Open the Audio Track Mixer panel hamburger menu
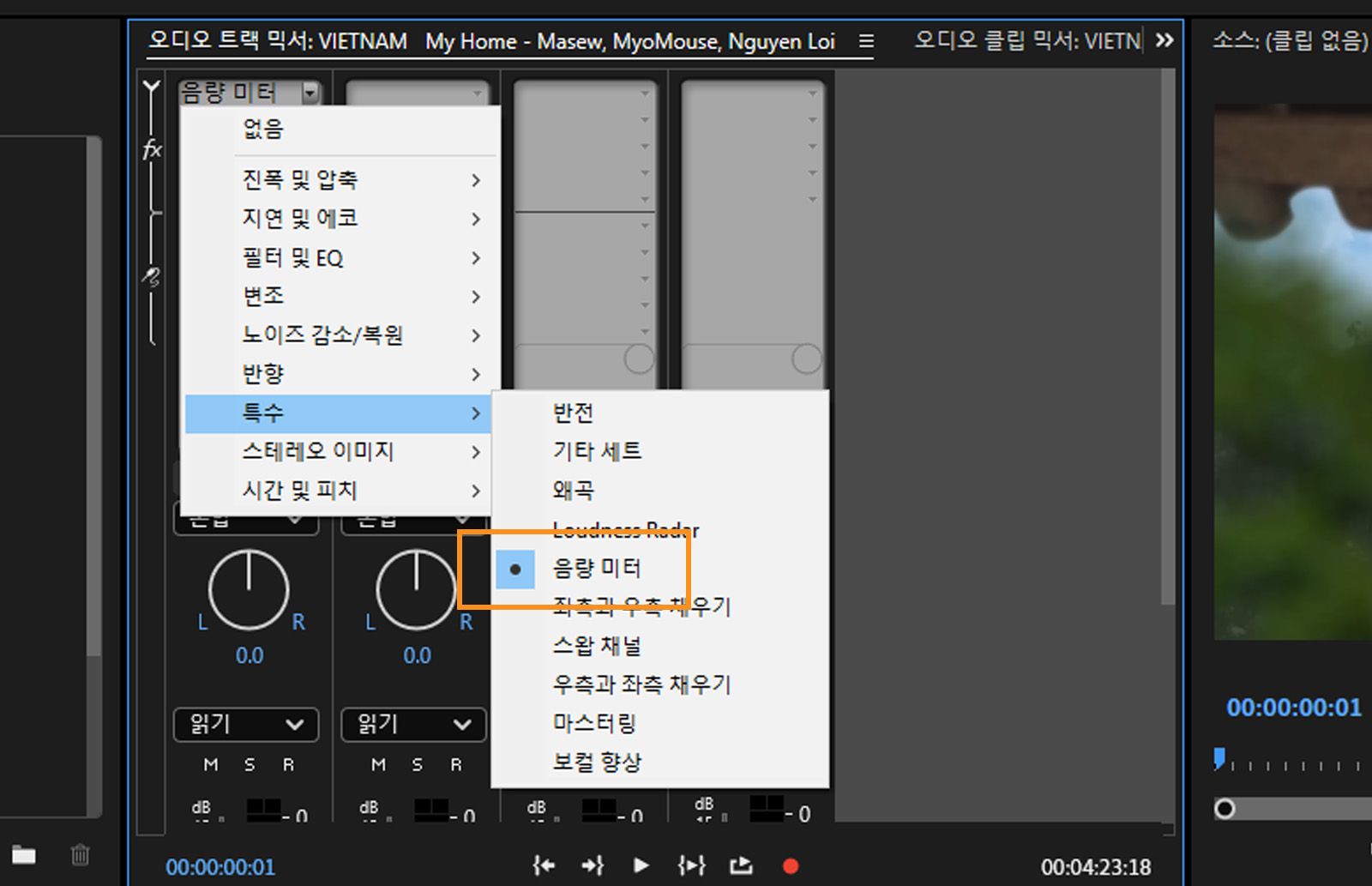This screenshot has height=886, width=1372. pyautogui.click(x=866, y=40)
